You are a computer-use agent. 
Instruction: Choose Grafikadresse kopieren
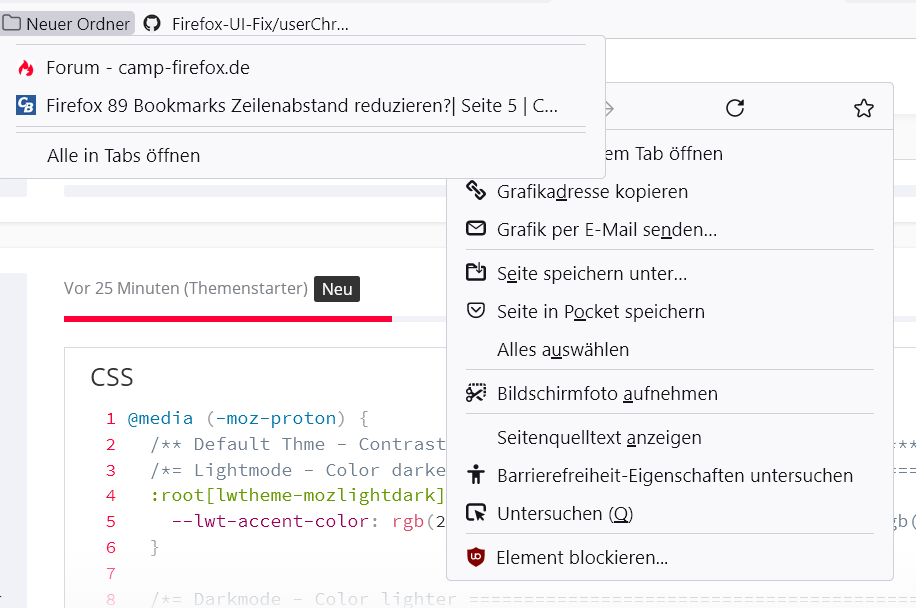[x=592, y=191]
